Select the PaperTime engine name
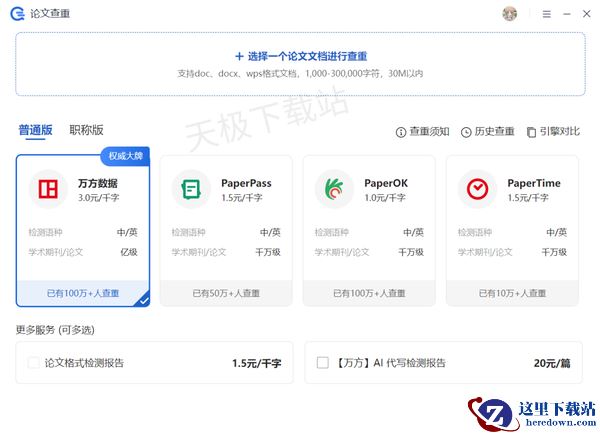Viewport: 600px width, 433px height. click(x=534, y=183)
